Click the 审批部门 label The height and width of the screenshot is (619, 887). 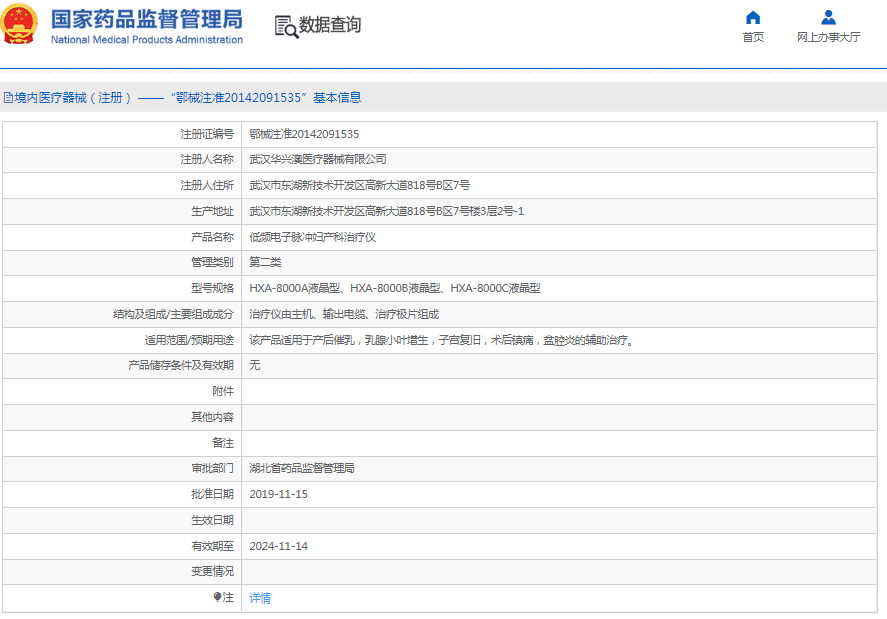point(212,468)
